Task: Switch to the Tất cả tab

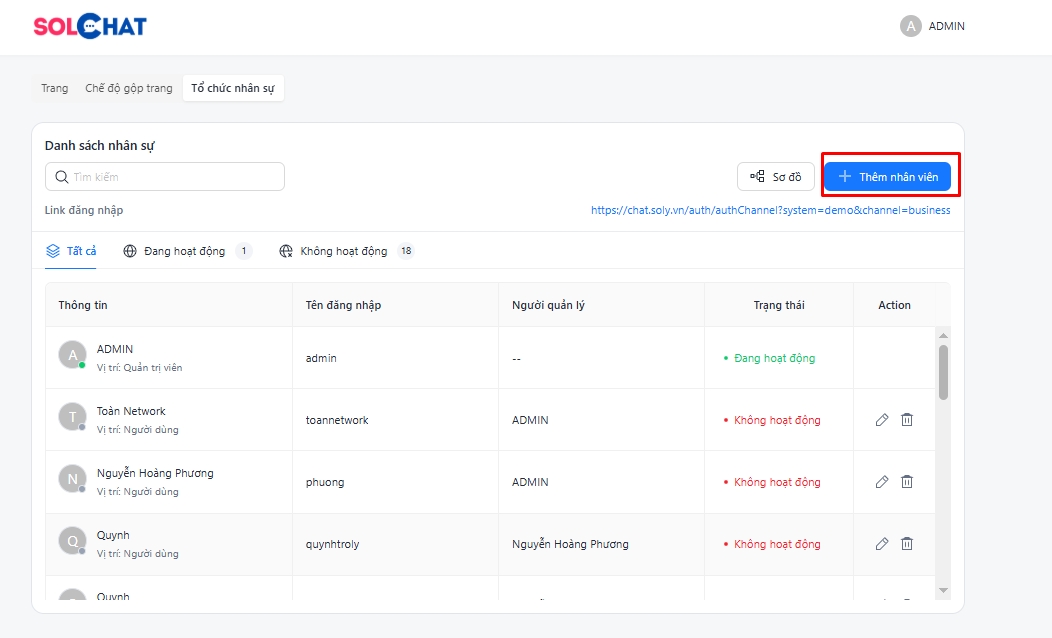Action: click(72, 251)
